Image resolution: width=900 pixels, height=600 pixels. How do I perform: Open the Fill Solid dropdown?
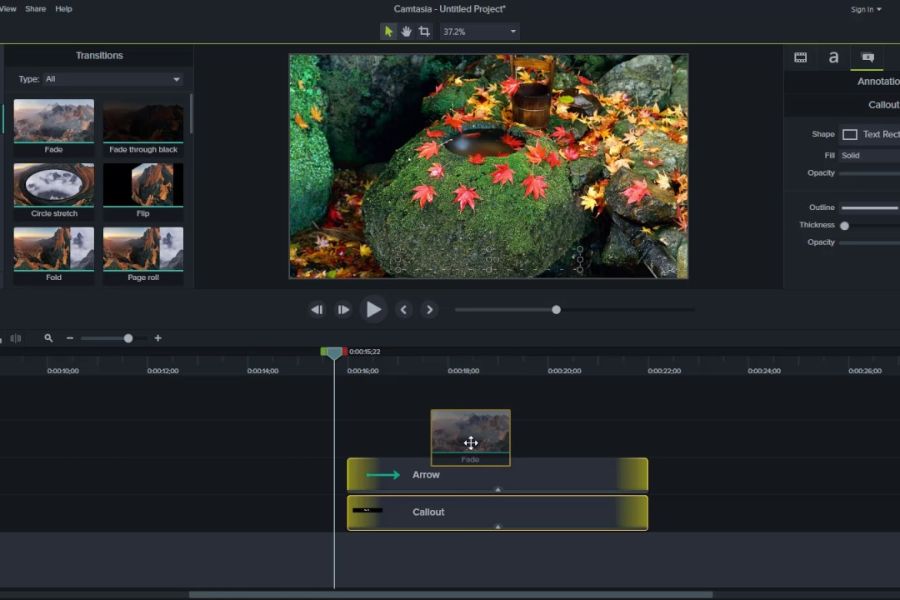pyautogui.click(x=869, y=156)
